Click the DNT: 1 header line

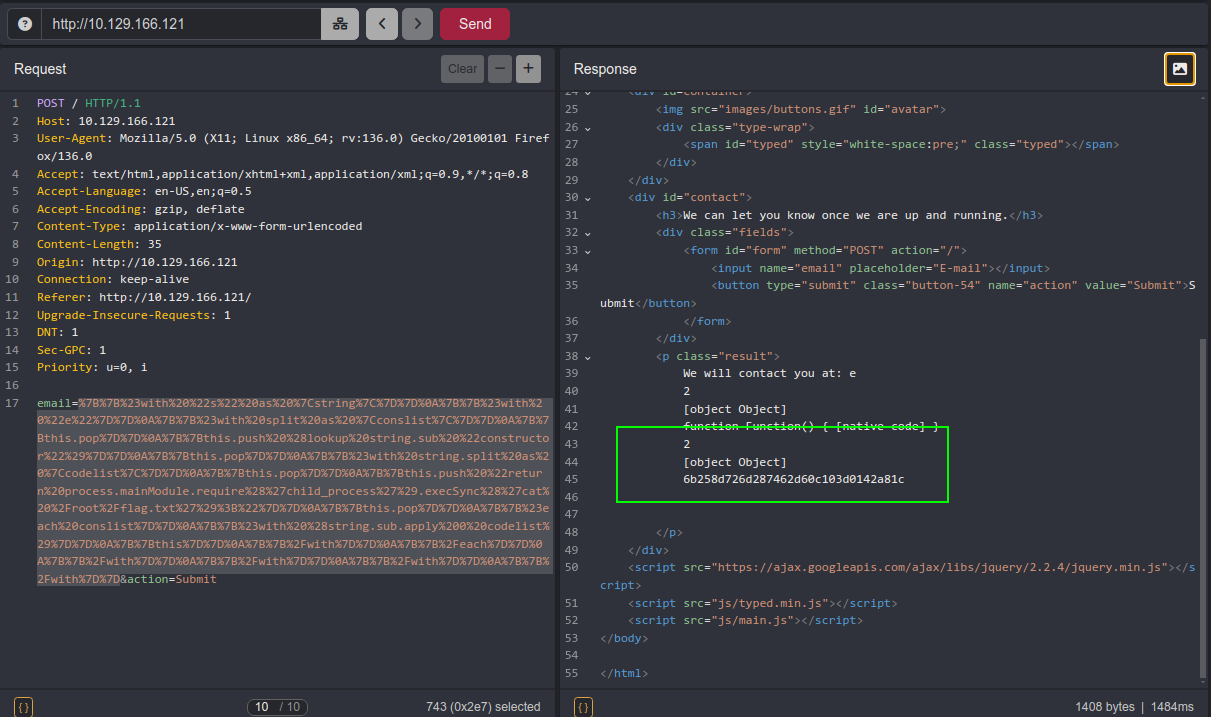point(58,332)
